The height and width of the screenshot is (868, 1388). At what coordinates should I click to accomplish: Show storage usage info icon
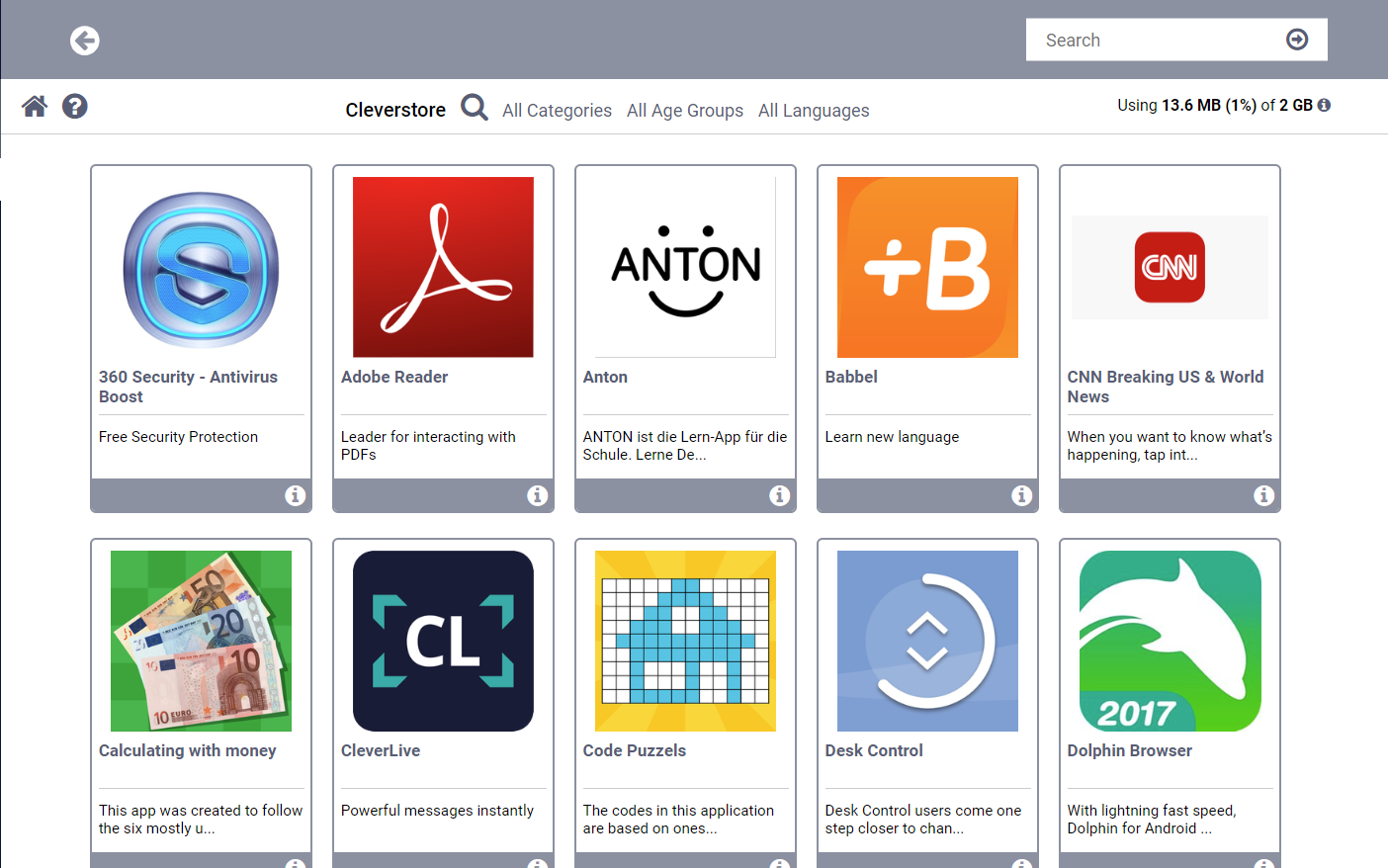(x=1324, y=105)
